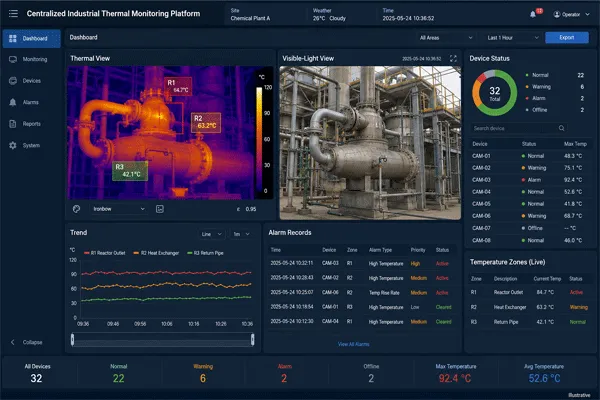
Task: Click the device status donut chart
Action: click(494, 93)
